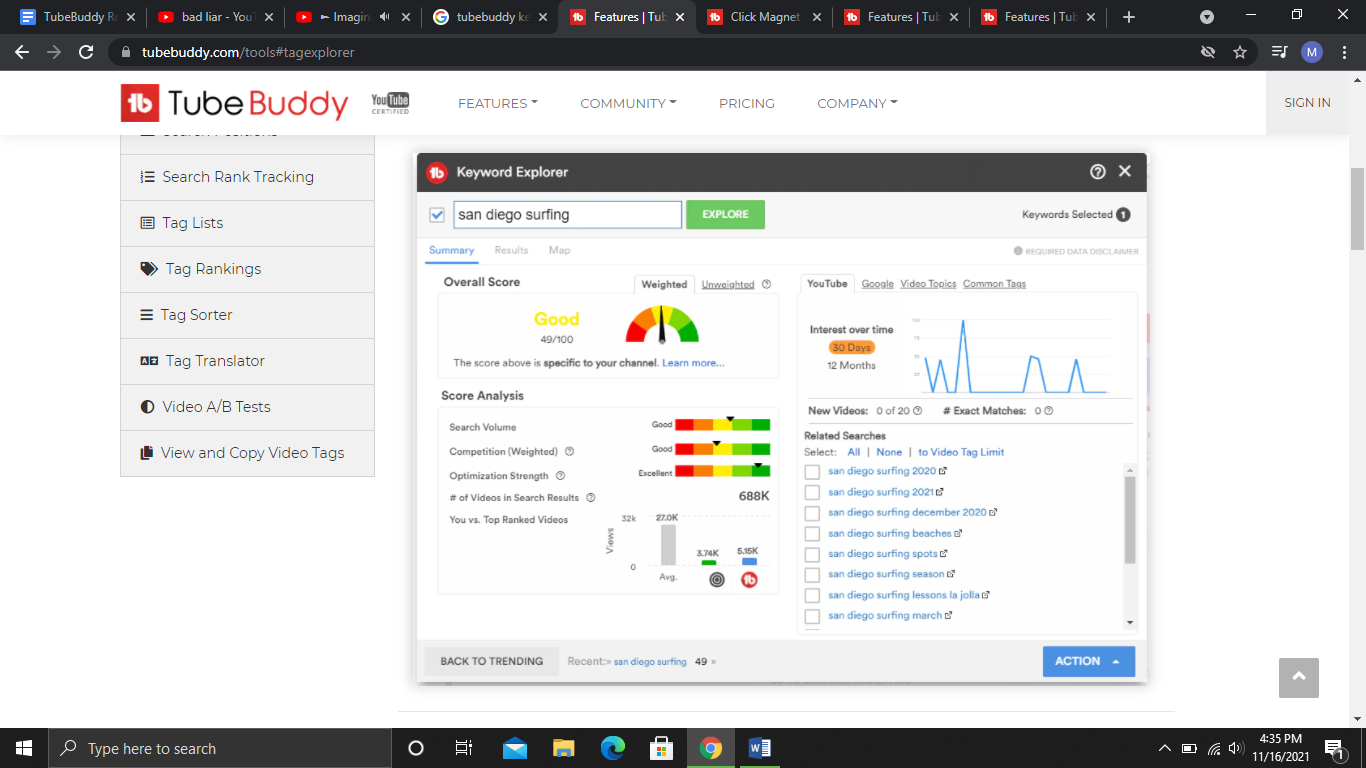This screenshot has height=768, width=1366.
Task: Click the SIGN IN button
Action: [x=1307, y=103]
